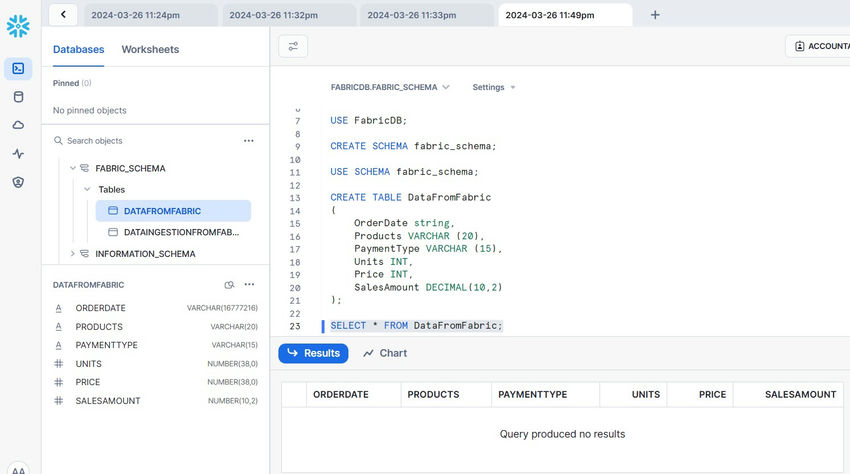The width and height of the screenshot is (850, 474).
Task: Open the Worksheets sidebar icon
Action: pos(18,68)
